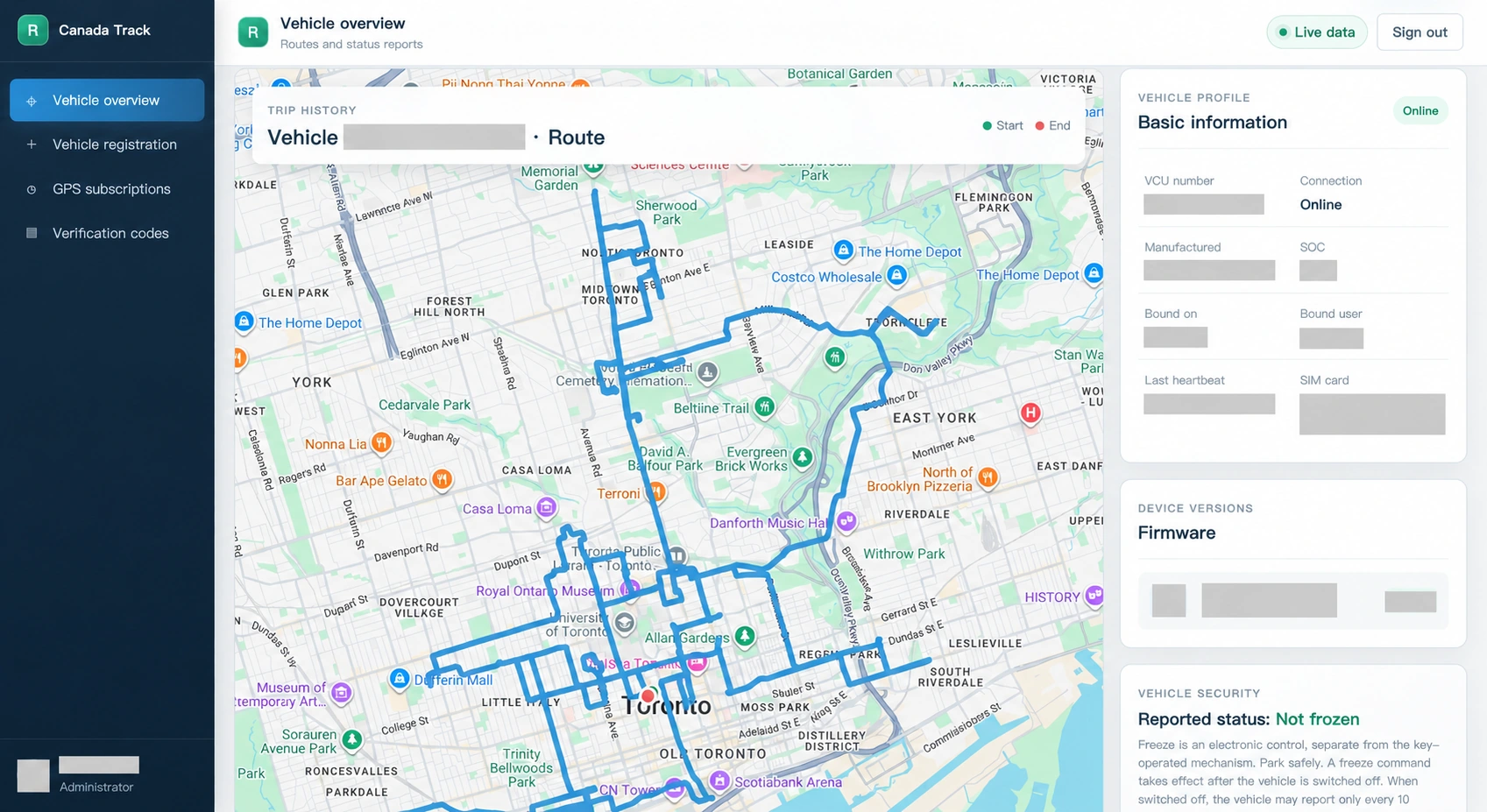
Task: Click the Dufferin Mall shopping pin
Action: click(x=400, y=679)
